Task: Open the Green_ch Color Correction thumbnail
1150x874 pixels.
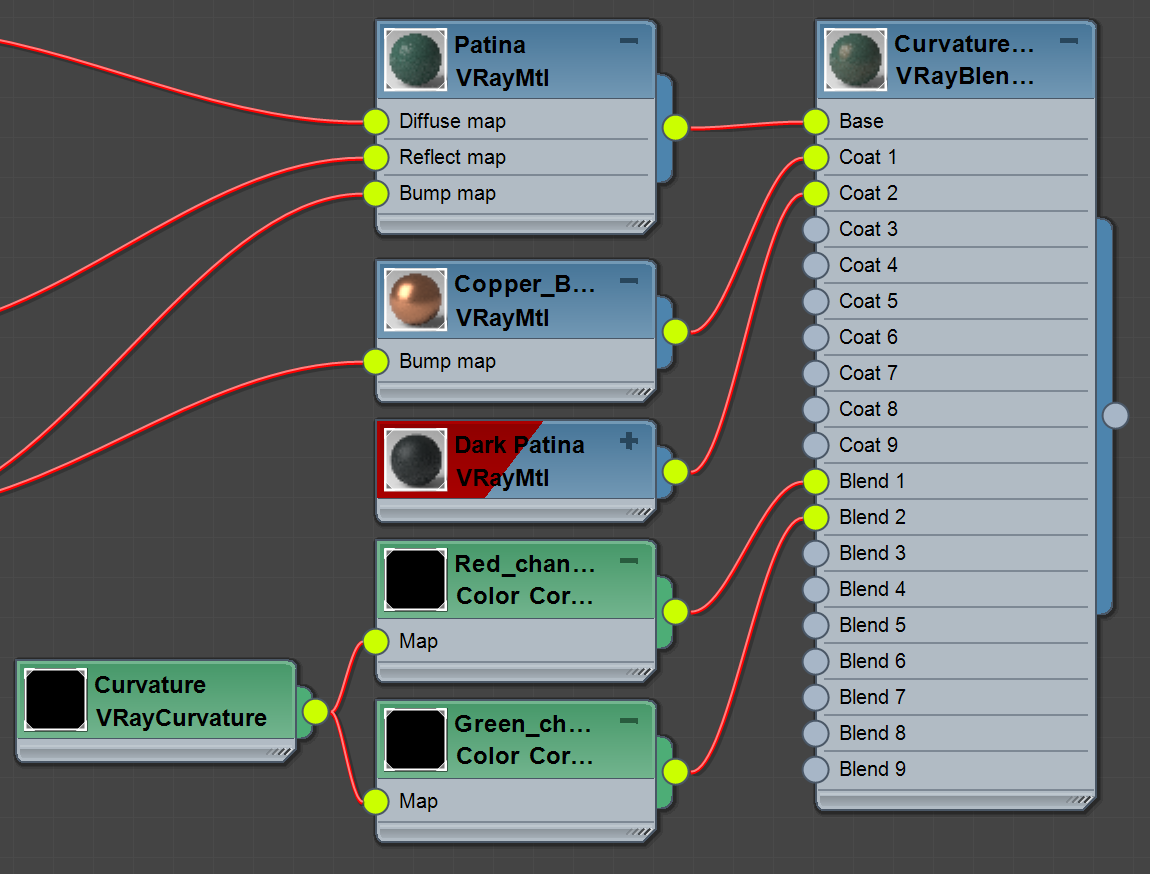Action: [414, 739]
